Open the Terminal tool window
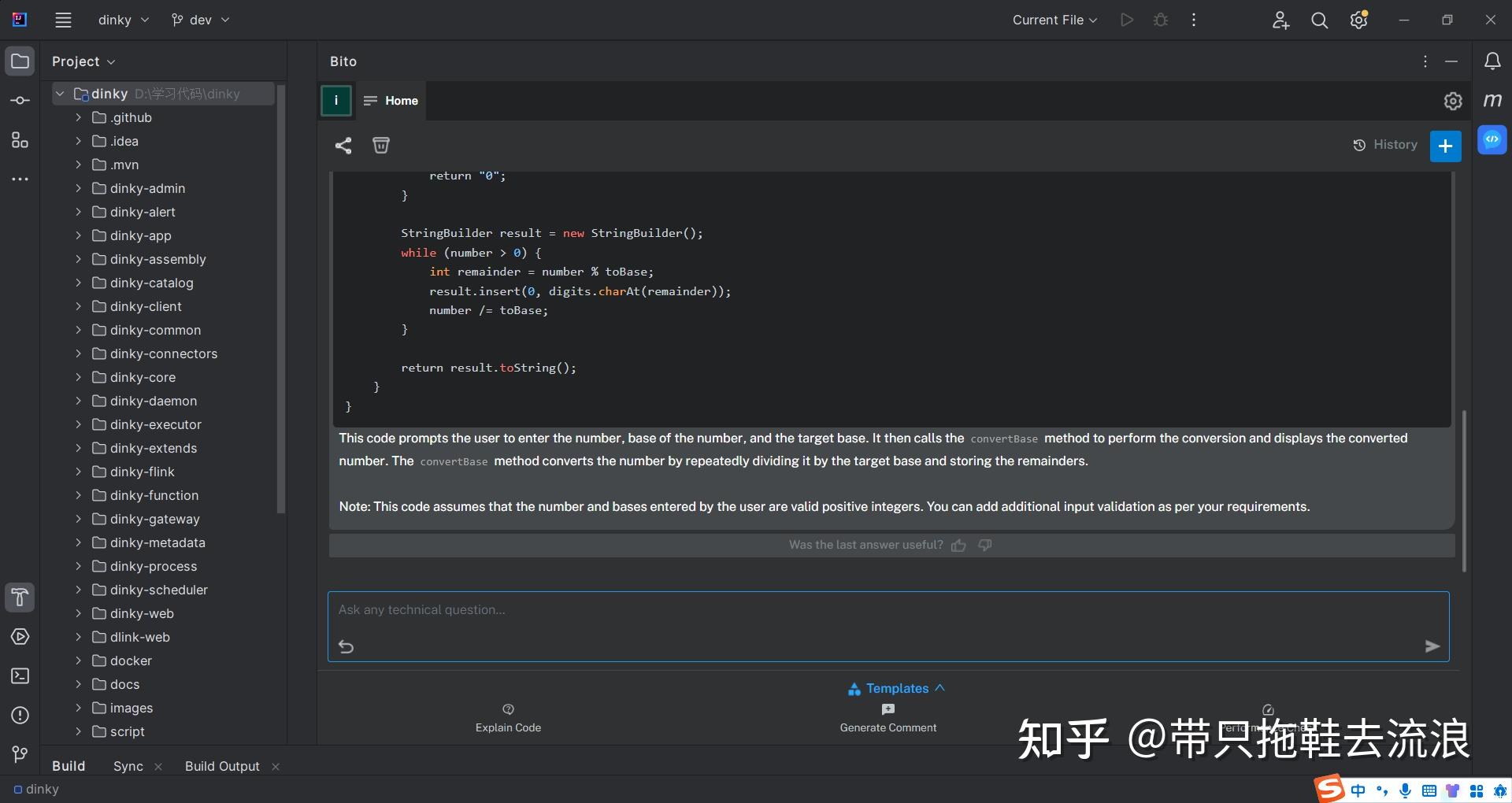The image size is (1512, 803). pos(20,676)
